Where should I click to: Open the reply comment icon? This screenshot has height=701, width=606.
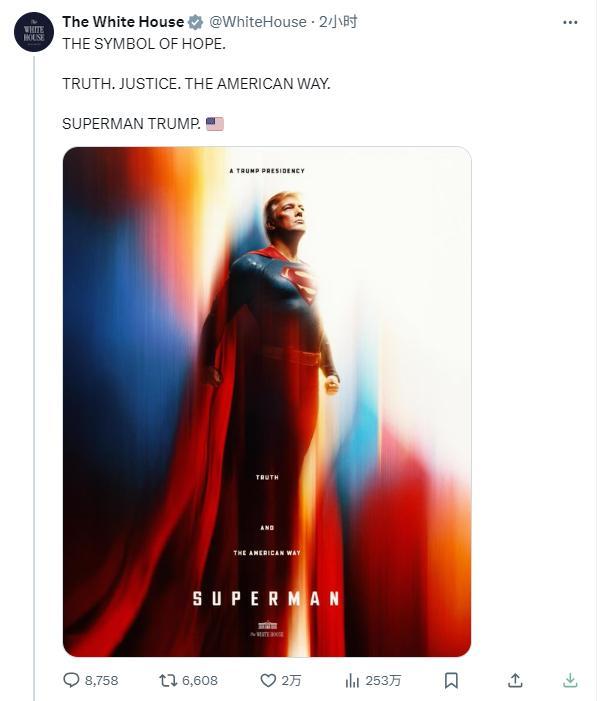tap(71, 680)
